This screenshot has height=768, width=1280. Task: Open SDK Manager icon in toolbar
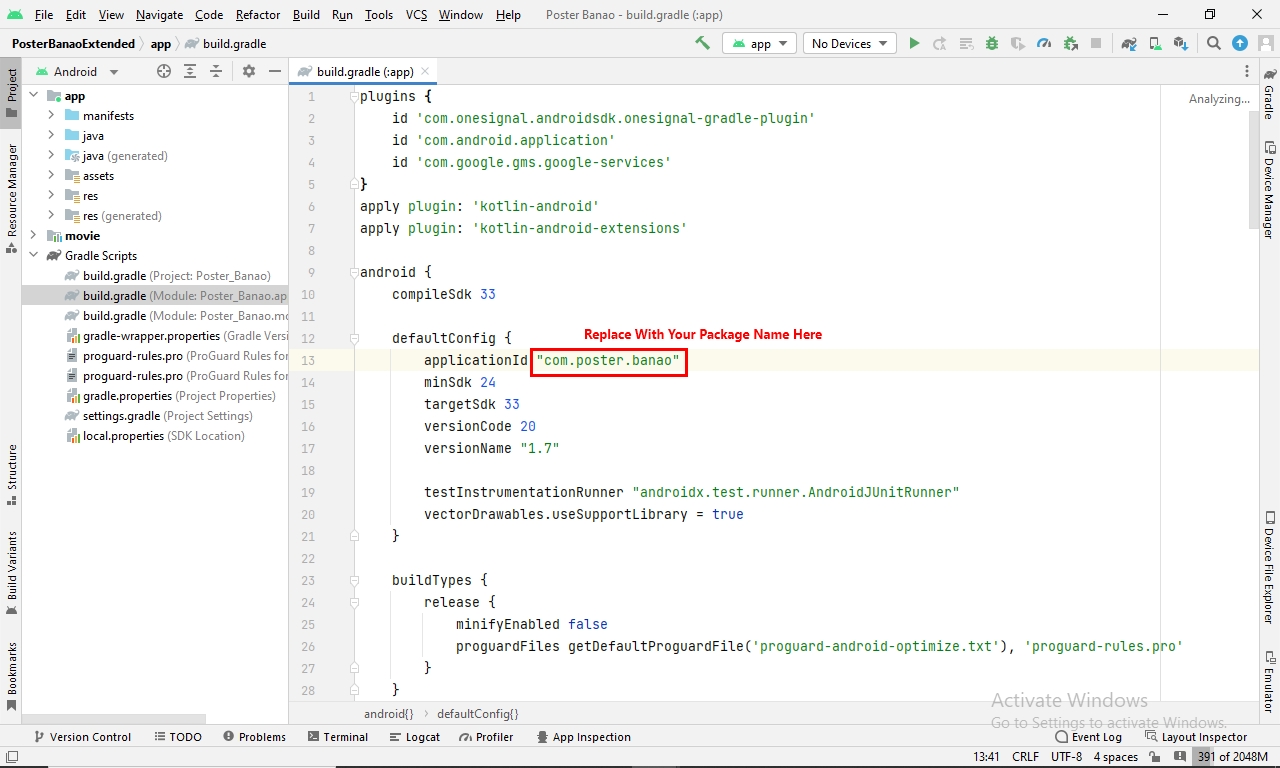click(1181, 43)
